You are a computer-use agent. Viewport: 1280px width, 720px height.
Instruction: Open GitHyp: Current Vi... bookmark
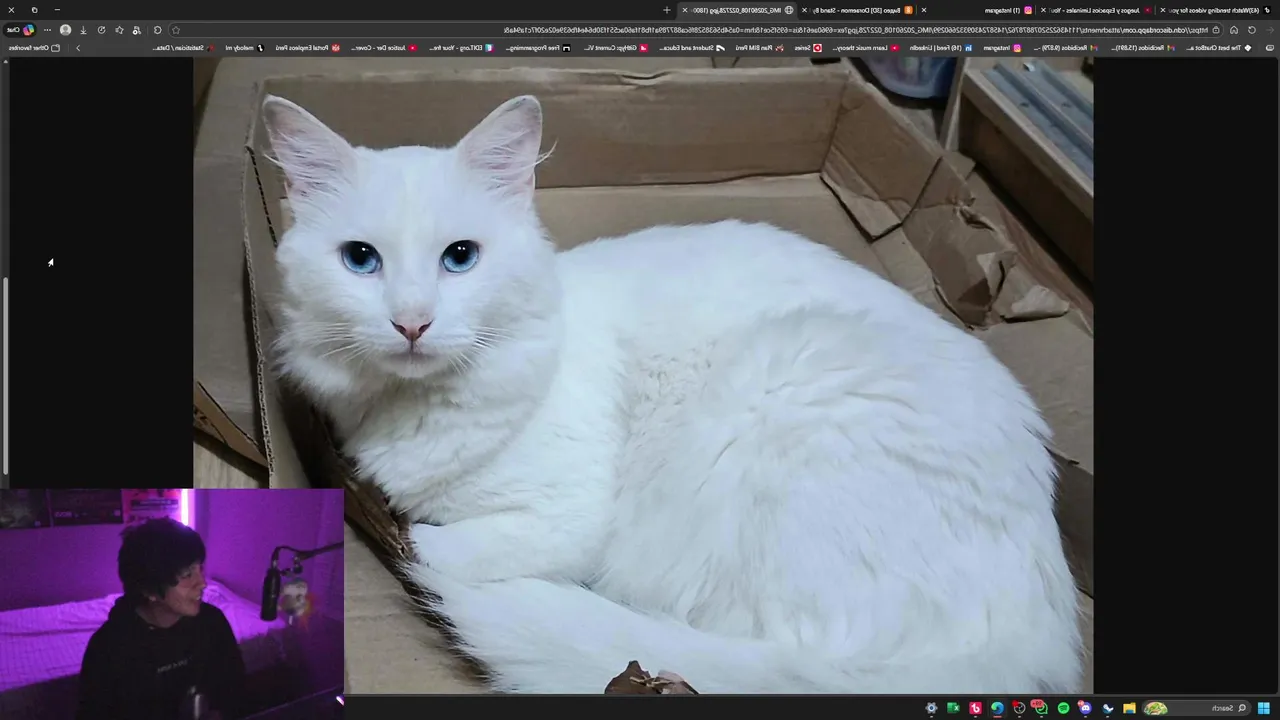tap(615, 48)
